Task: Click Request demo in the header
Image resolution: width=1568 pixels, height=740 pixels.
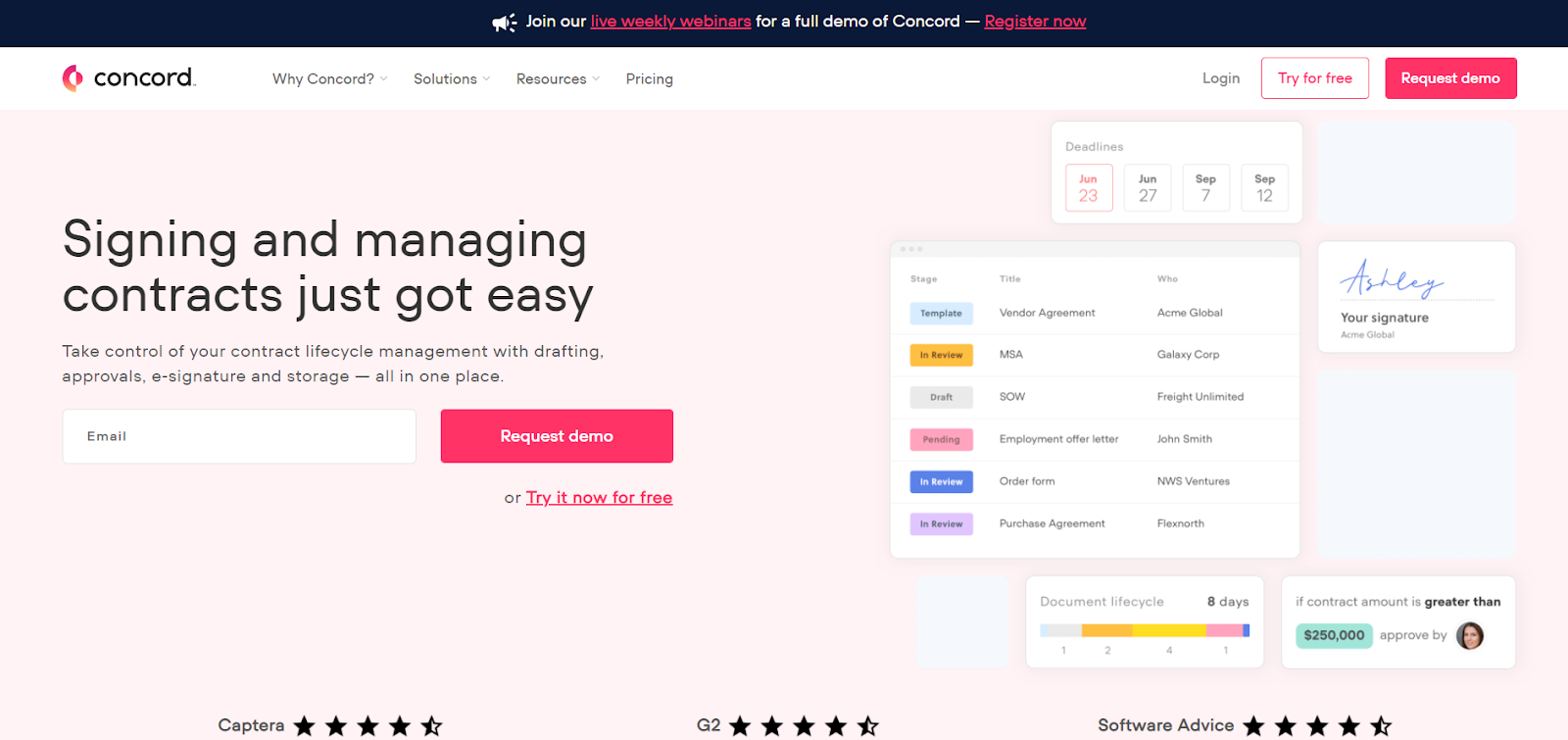Action: tap(1450, 78)
